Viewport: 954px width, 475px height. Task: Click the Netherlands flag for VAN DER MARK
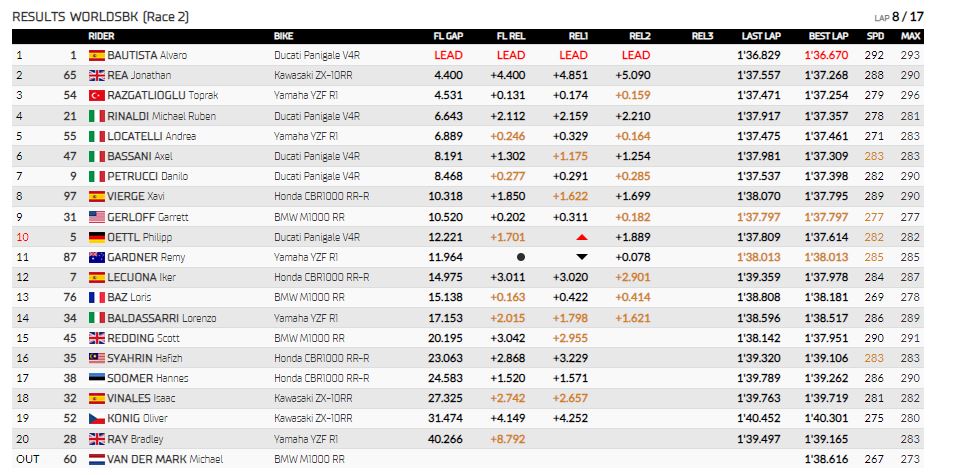[97, 459]
